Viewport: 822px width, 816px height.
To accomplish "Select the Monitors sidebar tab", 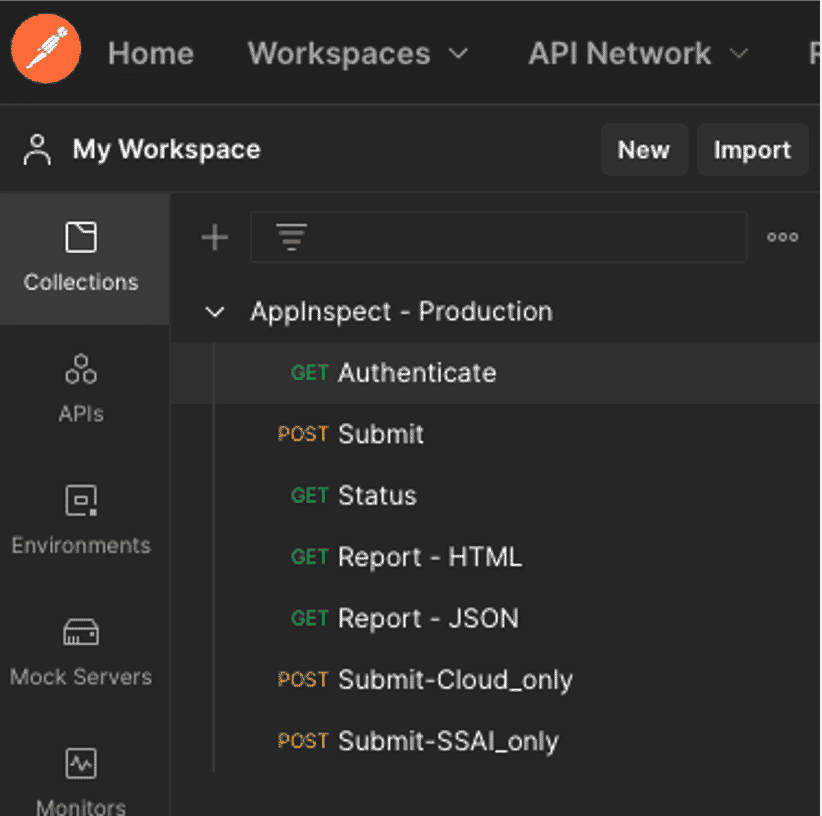I will coord(81,781).
